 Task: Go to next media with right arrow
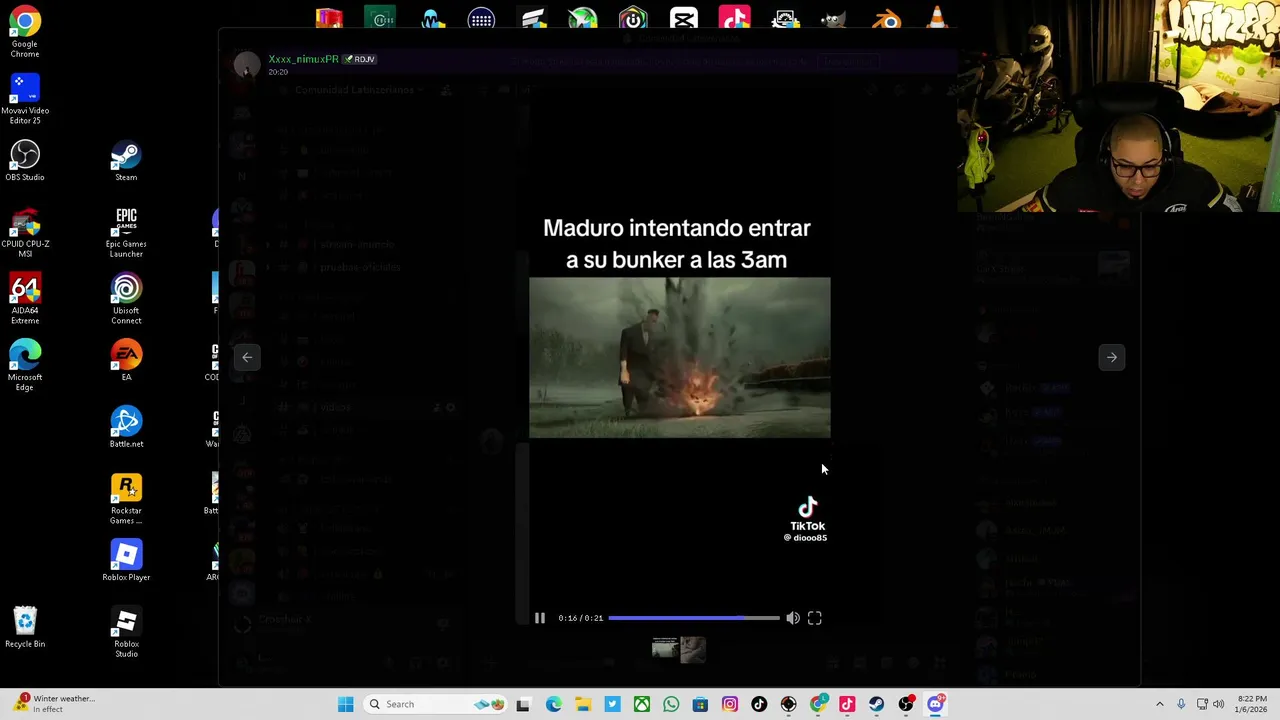(x=1111, y=357)
